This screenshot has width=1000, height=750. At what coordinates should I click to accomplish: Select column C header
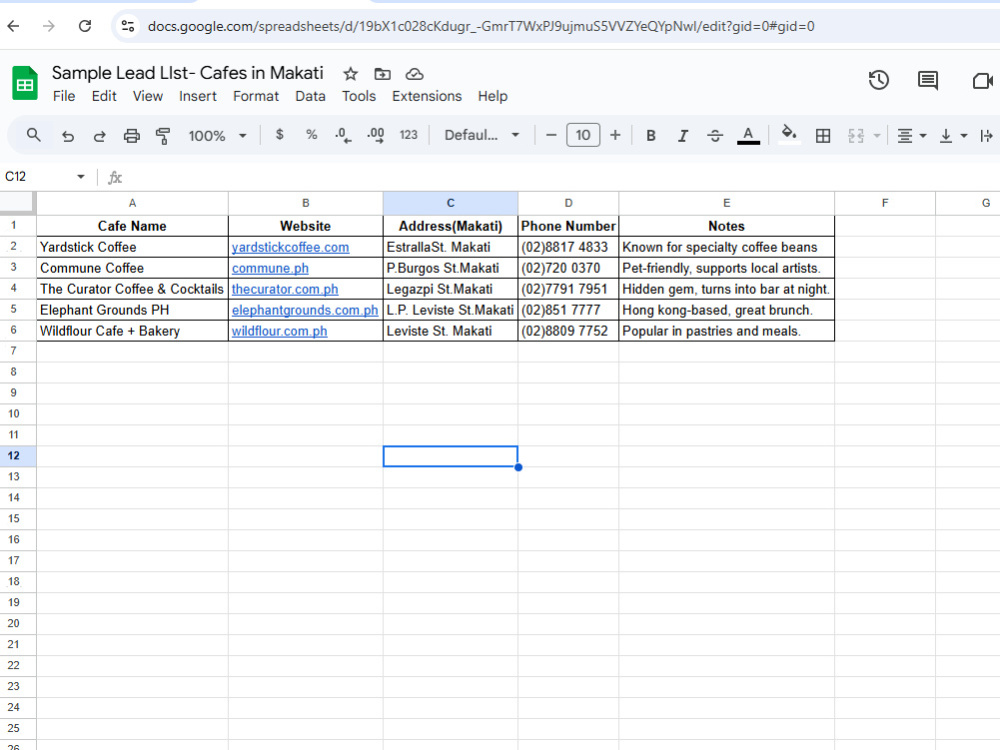(x=450, y=203)
